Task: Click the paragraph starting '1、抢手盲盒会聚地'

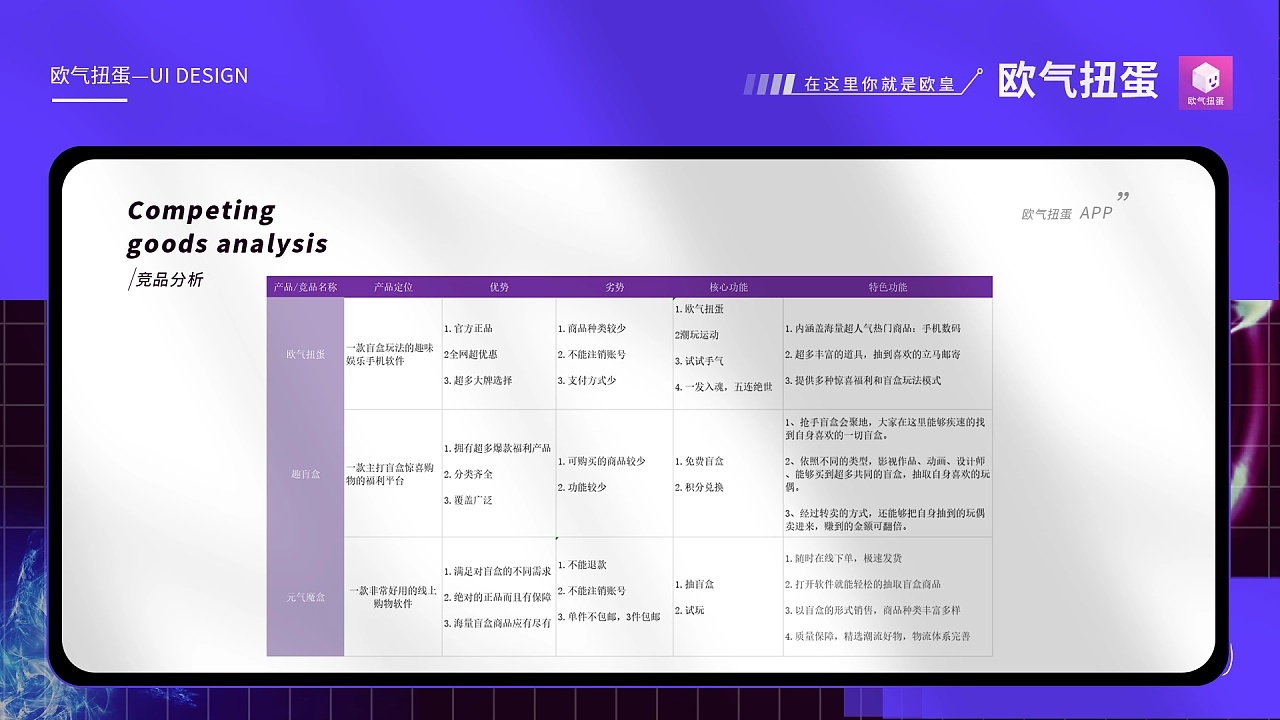Action: coord(886,429)
